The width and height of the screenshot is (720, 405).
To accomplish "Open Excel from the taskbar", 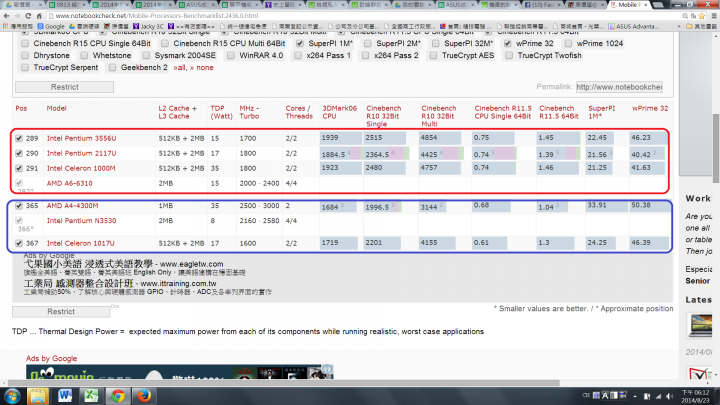I will tap(91, 396).
